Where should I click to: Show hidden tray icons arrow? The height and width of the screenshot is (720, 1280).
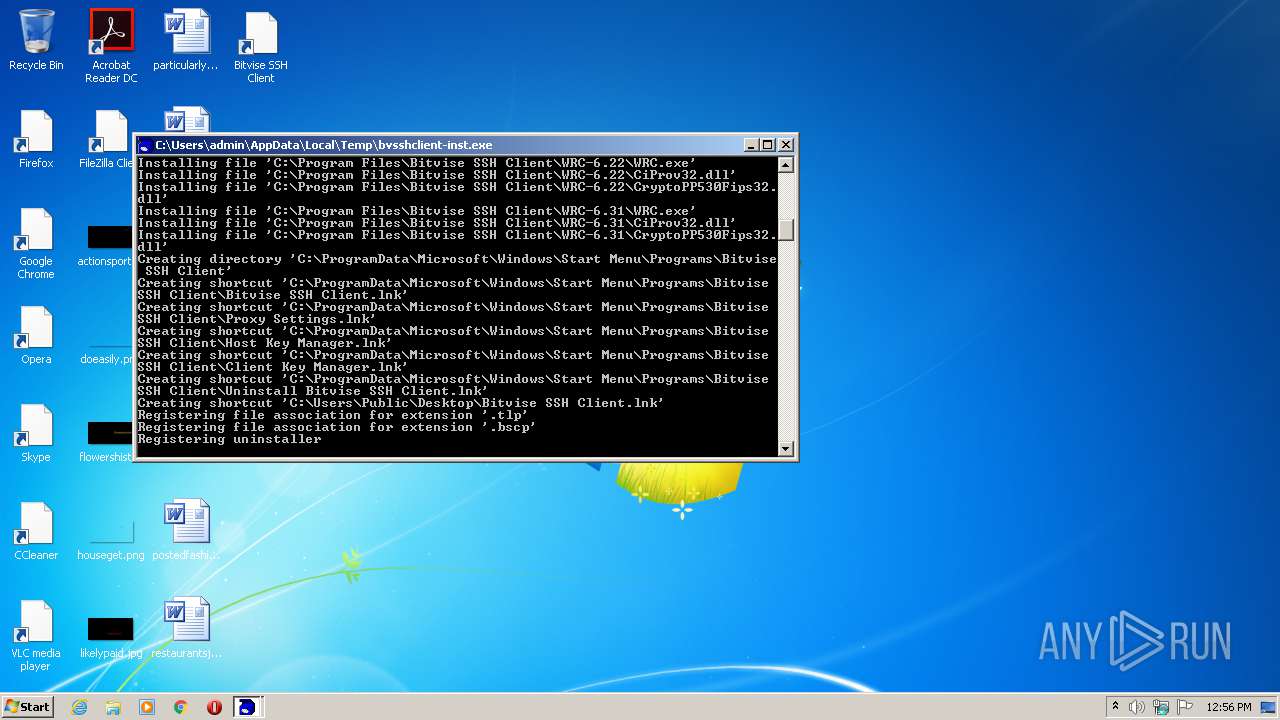coord(1115,707)
